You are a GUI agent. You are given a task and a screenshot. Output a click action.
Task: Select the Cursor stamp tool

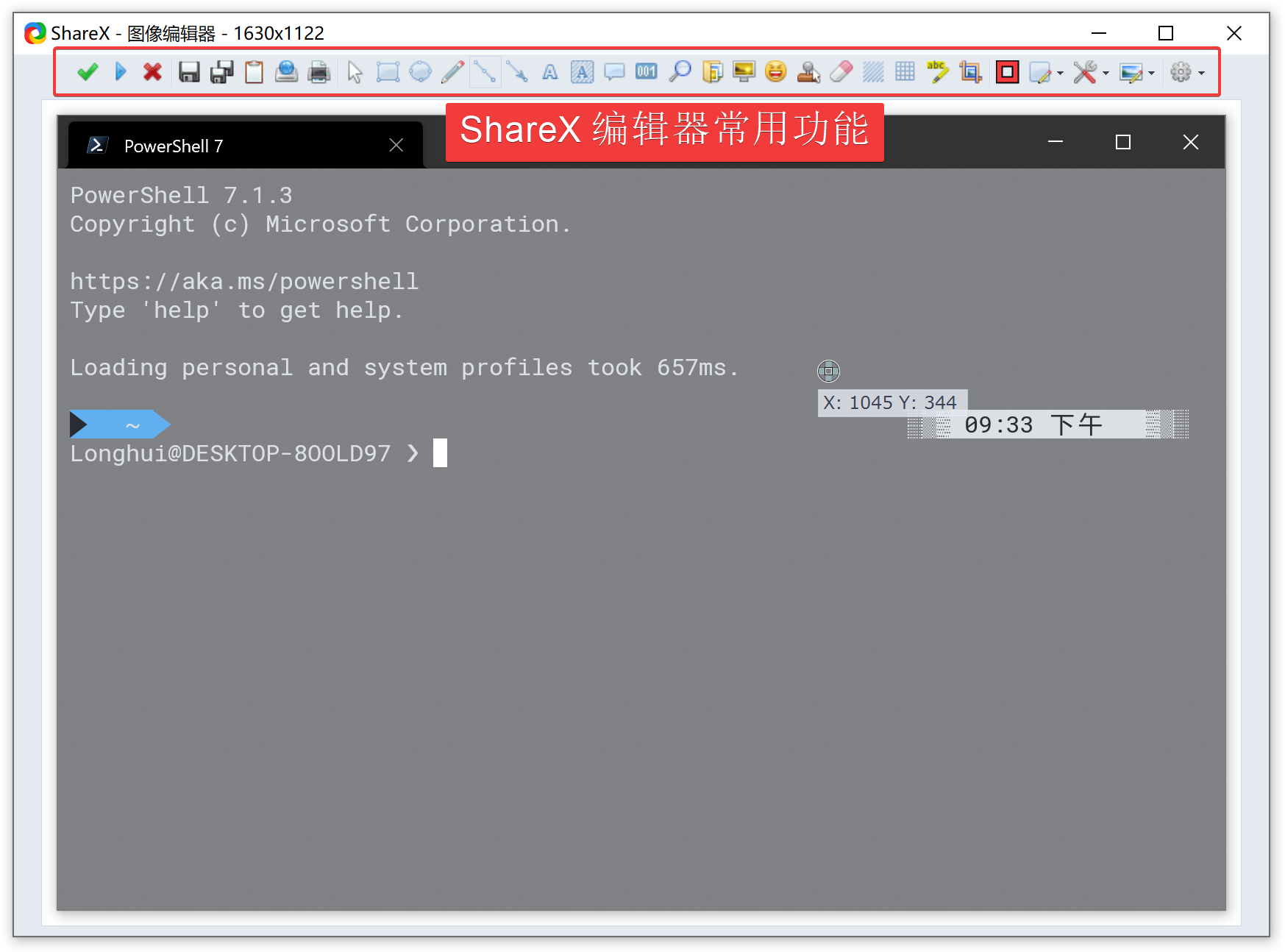[x=808, y=72]
